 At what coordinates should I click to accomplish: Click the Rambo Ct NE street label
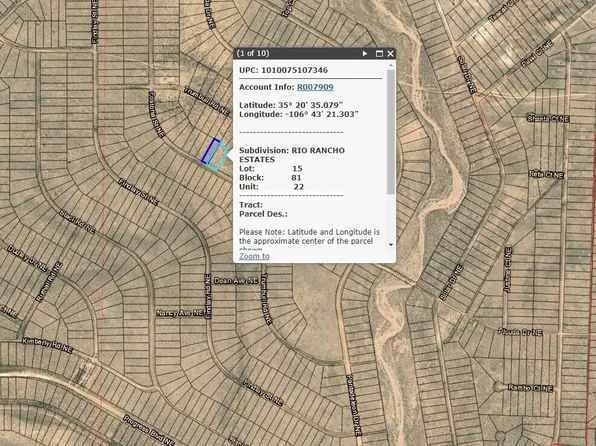[x=531, y=388]
